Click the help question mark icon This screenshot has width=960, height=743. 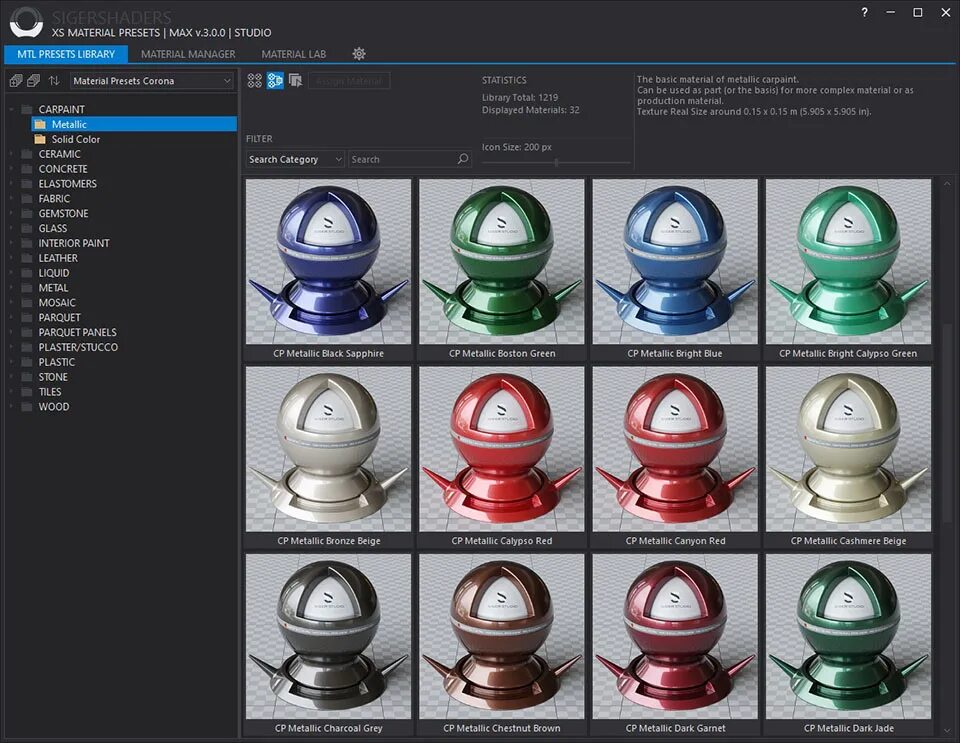coord(864,12)
